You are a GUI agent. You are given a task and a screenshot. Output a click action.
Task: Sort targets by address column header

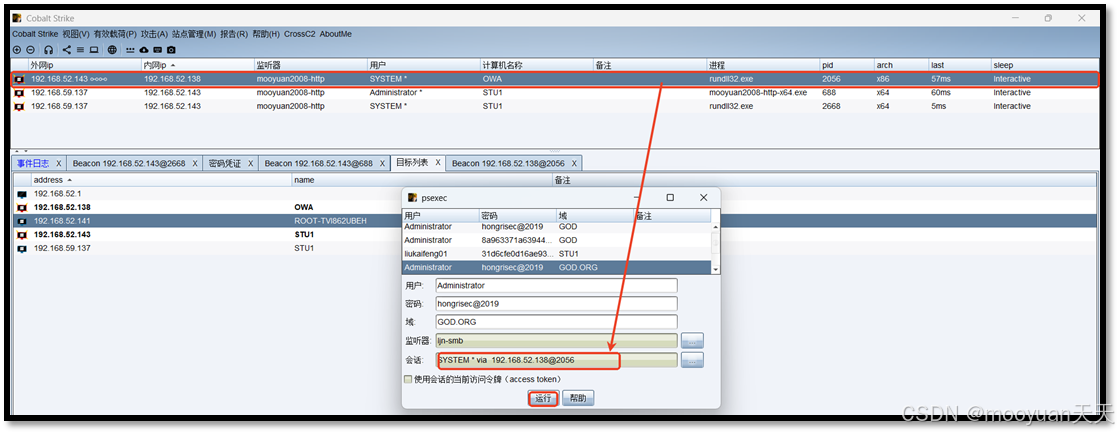point(161,180)
